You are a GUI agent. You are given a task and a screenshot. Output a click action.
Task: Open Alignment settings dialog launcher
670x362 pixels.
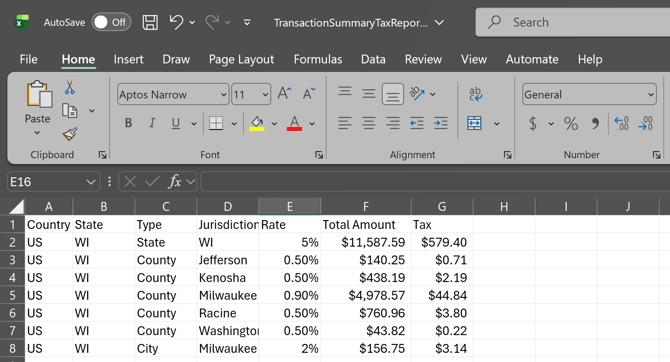(x=507, y=155)
